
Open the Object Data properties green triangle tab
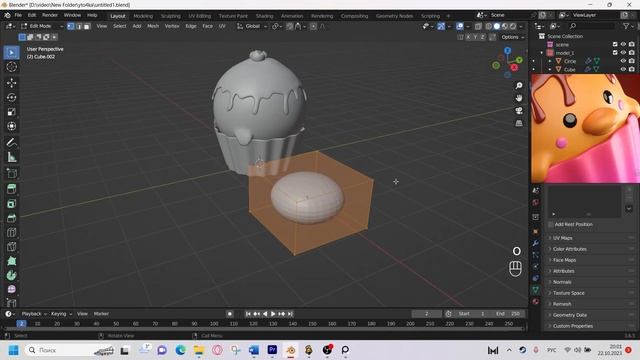[536, 290]
